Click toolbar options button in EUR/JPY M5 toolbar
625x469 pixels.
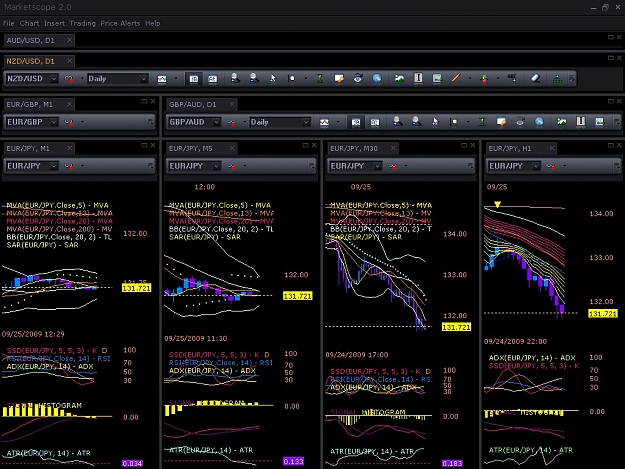coord(312,166)
